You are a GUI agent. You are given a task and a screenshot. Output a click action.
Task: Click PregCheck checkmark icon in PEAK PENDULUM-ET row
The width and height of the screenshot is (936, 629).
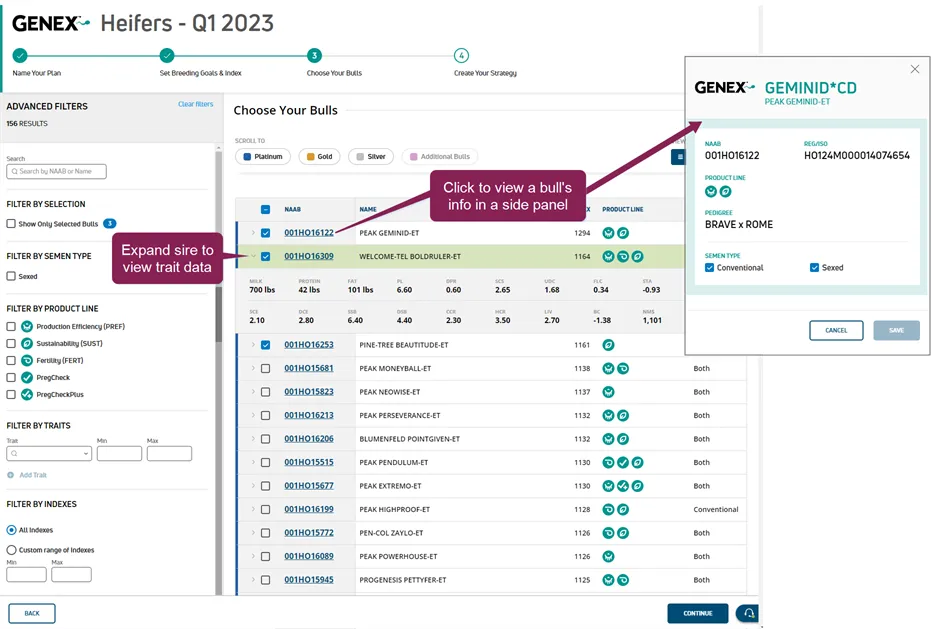(x=623, y=462)
